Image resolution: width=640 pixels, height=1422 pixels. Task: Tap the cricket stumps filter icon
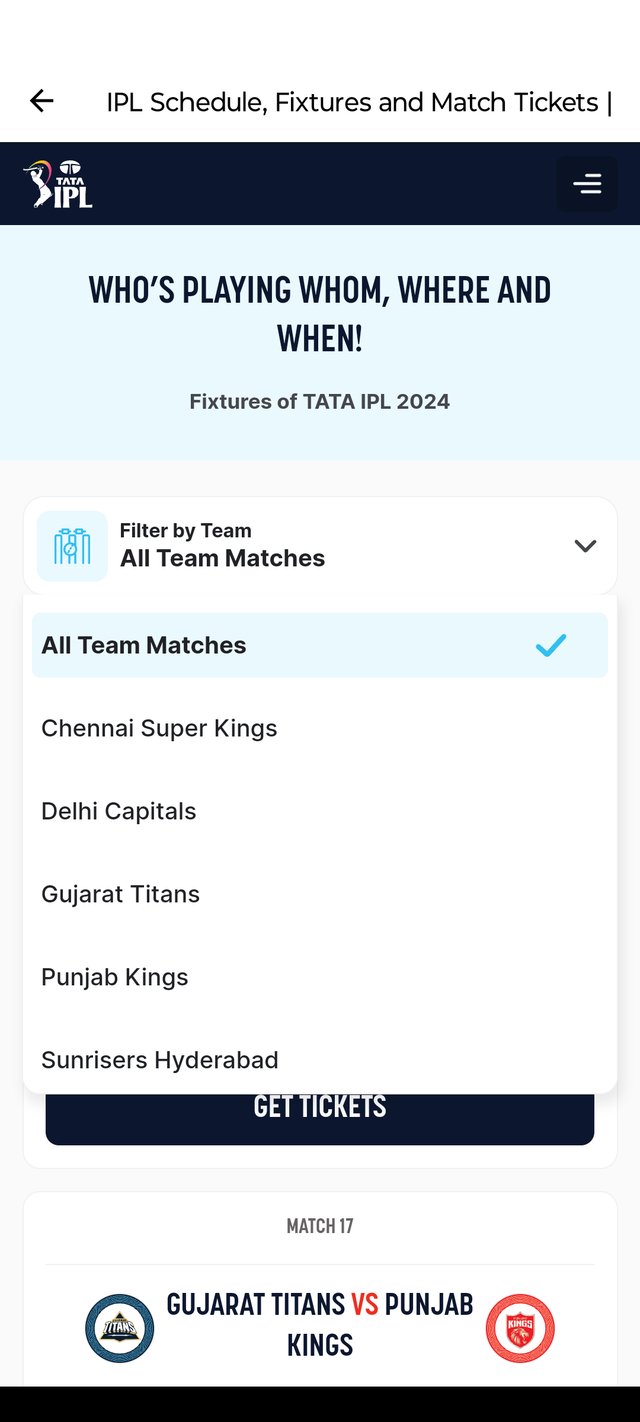(x=72, y=546)
